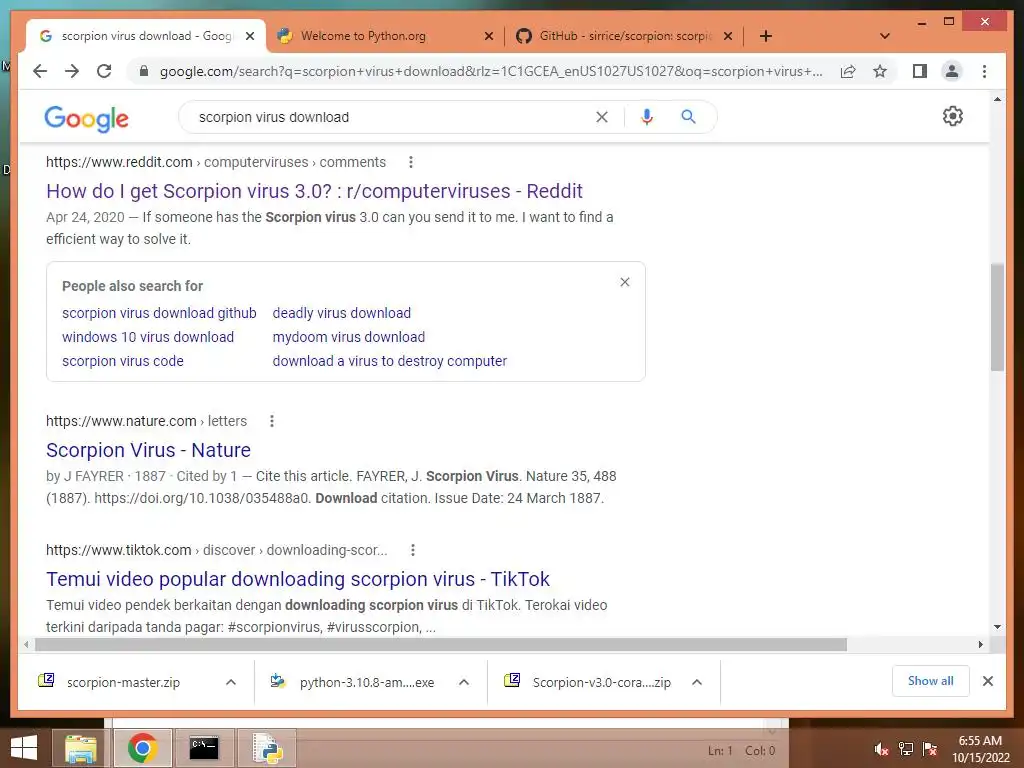Click the Google search input field
Viewport: 1024px width, 768px height.
point(392,117)
